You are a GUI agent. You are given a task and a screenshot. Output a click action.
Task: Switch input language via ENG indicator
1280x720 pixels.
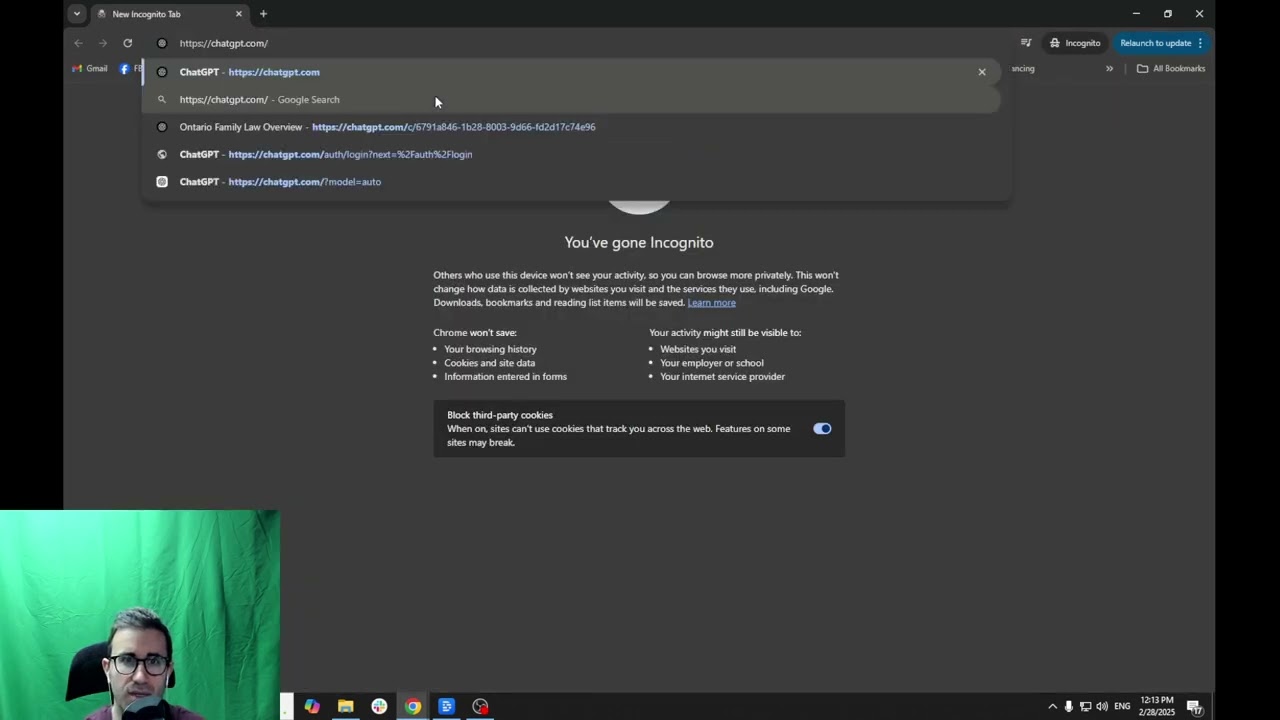point(1122,706)
